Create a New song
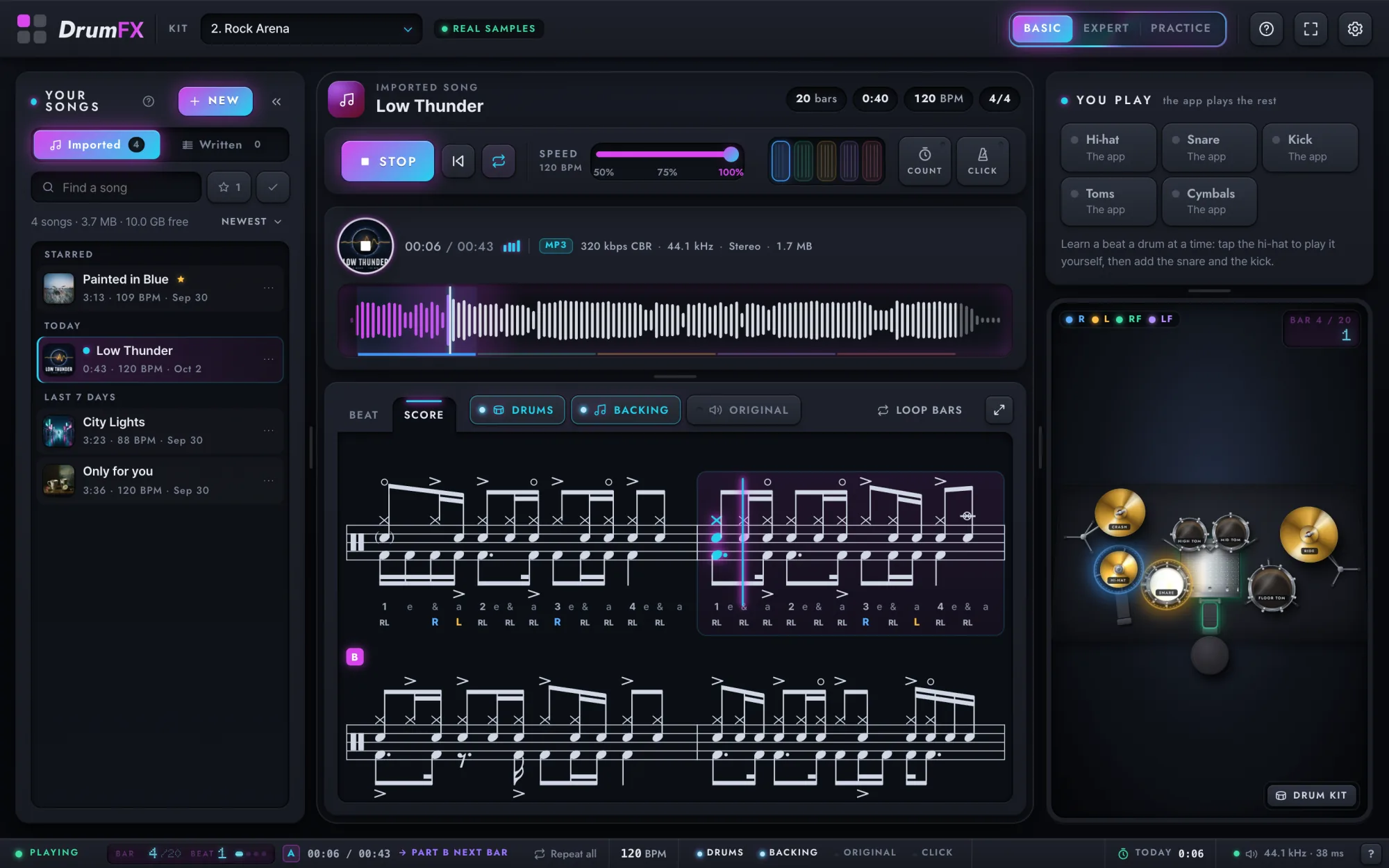The image size is (1389, 868). coord(215,101)
